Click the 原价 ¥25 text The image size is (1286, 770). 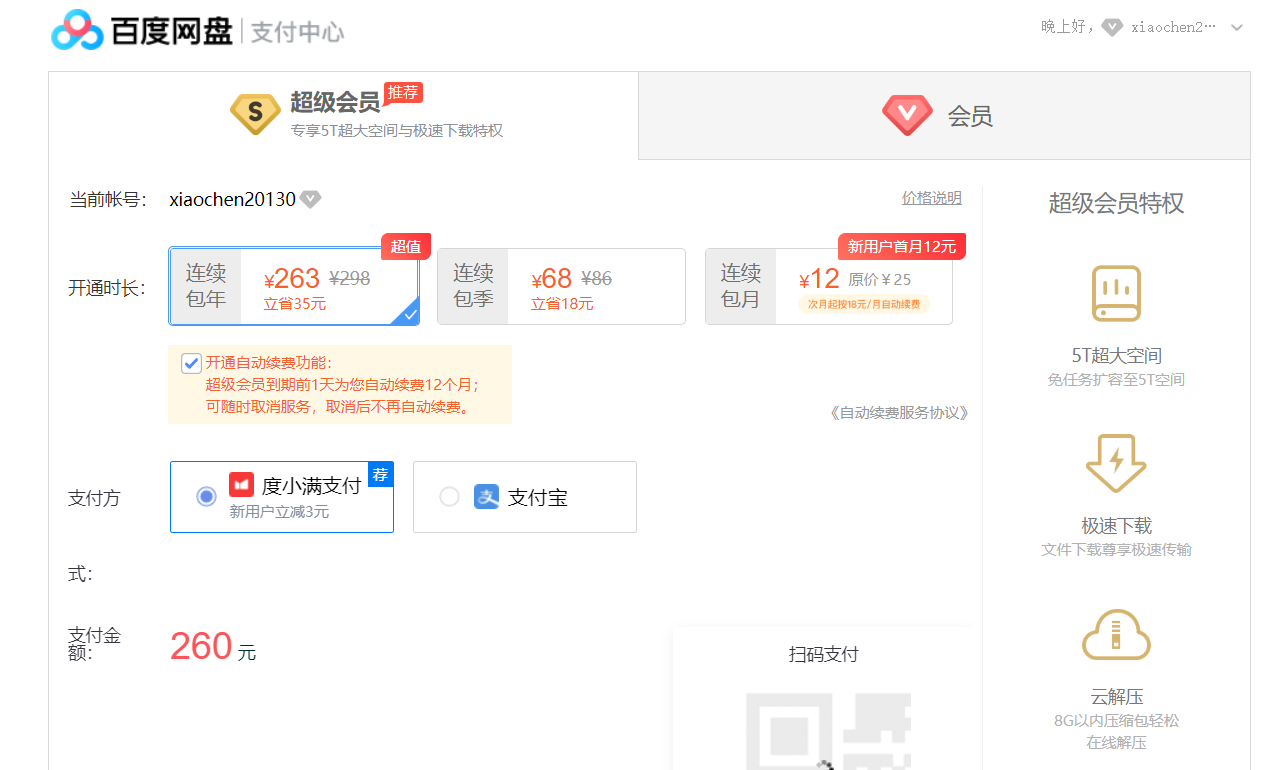[880, 280]
